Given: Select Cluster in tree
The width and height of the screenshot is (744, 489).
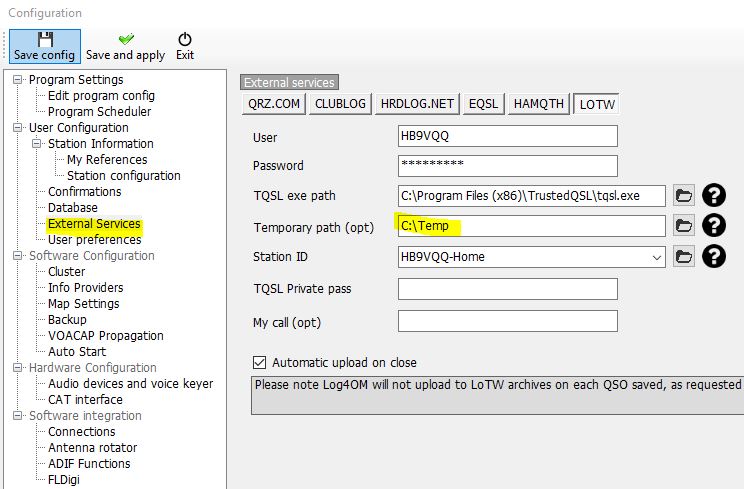Looking at the screenshot, I should (x=66, y=272).
